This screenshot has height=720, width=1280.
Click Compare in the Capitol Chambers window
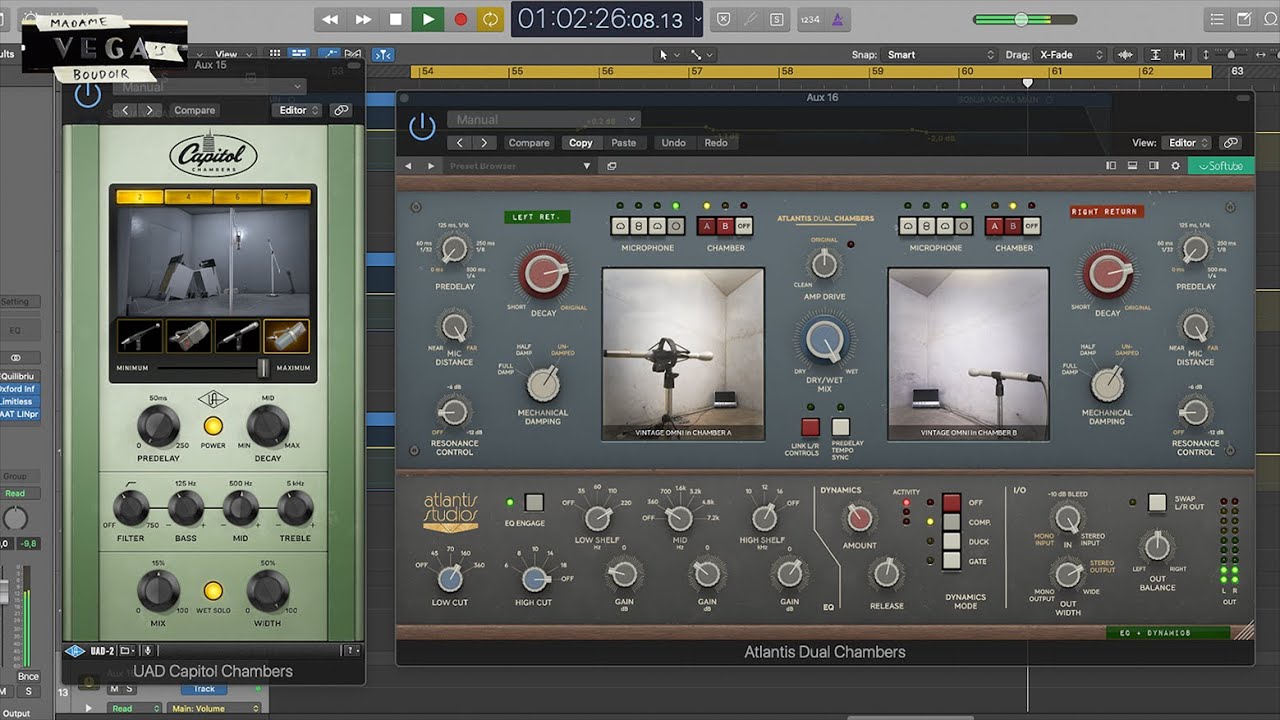point(195,111)
